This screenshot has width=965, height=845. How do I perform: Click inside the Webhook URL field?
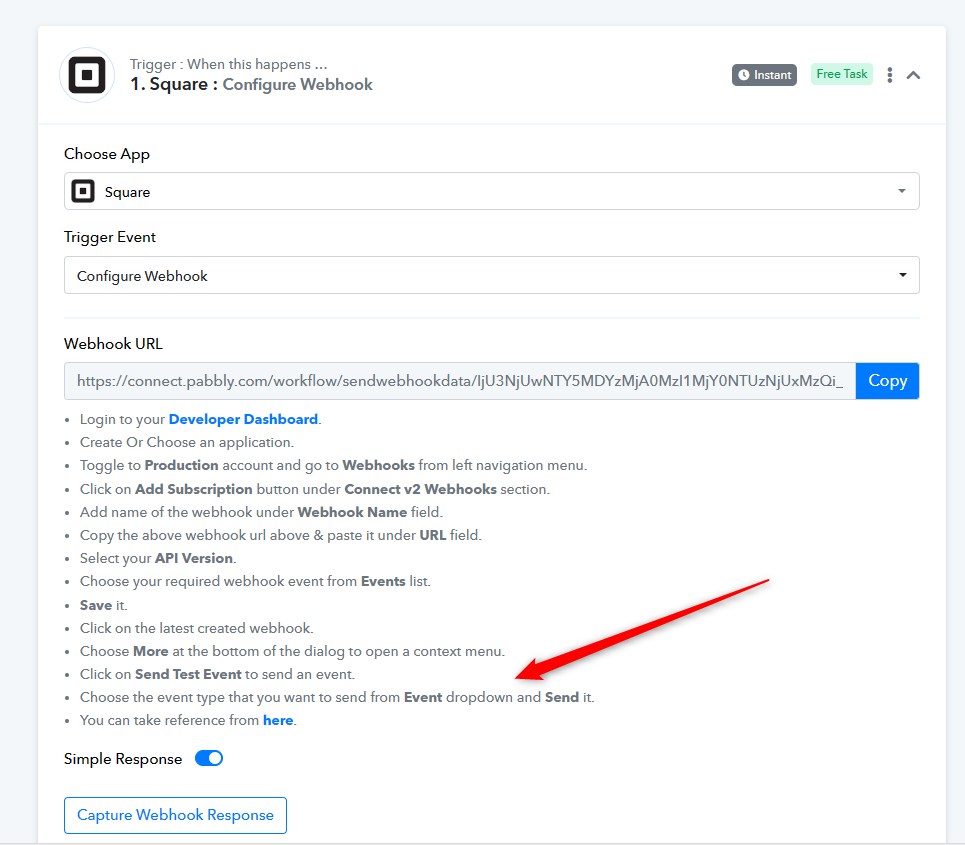coord(460,381)
